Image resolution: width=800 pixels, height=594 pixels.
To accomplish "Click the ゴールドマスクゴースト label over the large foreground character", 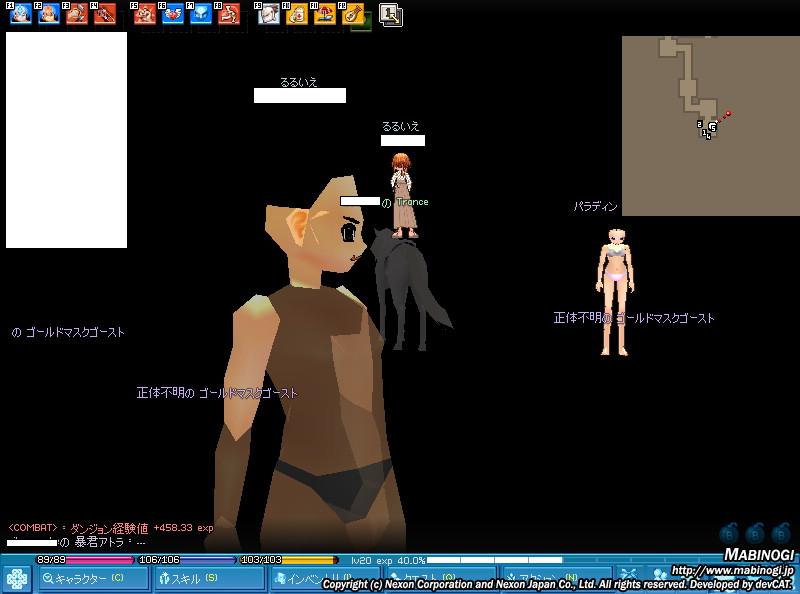I will point(217,393).
